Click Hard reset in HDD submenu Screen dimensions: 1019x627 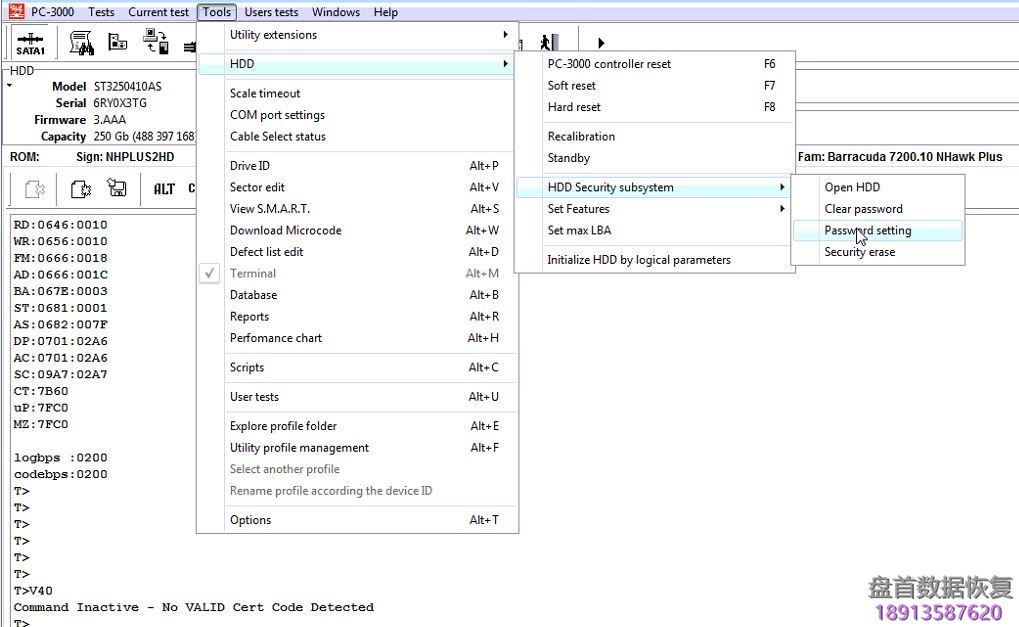point(574,107)
